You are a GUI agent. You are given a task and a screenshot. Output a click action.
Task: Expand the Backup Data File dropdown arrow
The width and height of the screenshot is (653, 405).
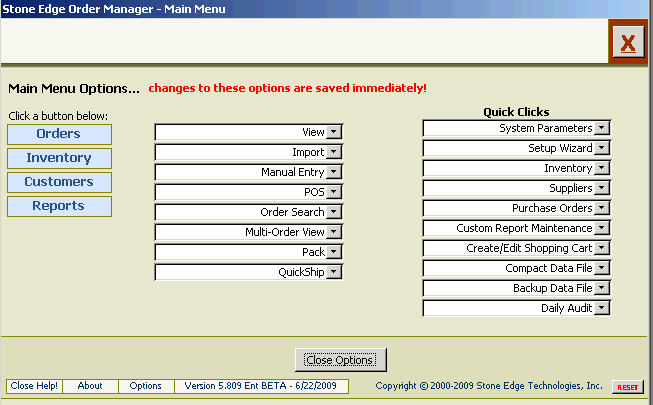point(602,288)
